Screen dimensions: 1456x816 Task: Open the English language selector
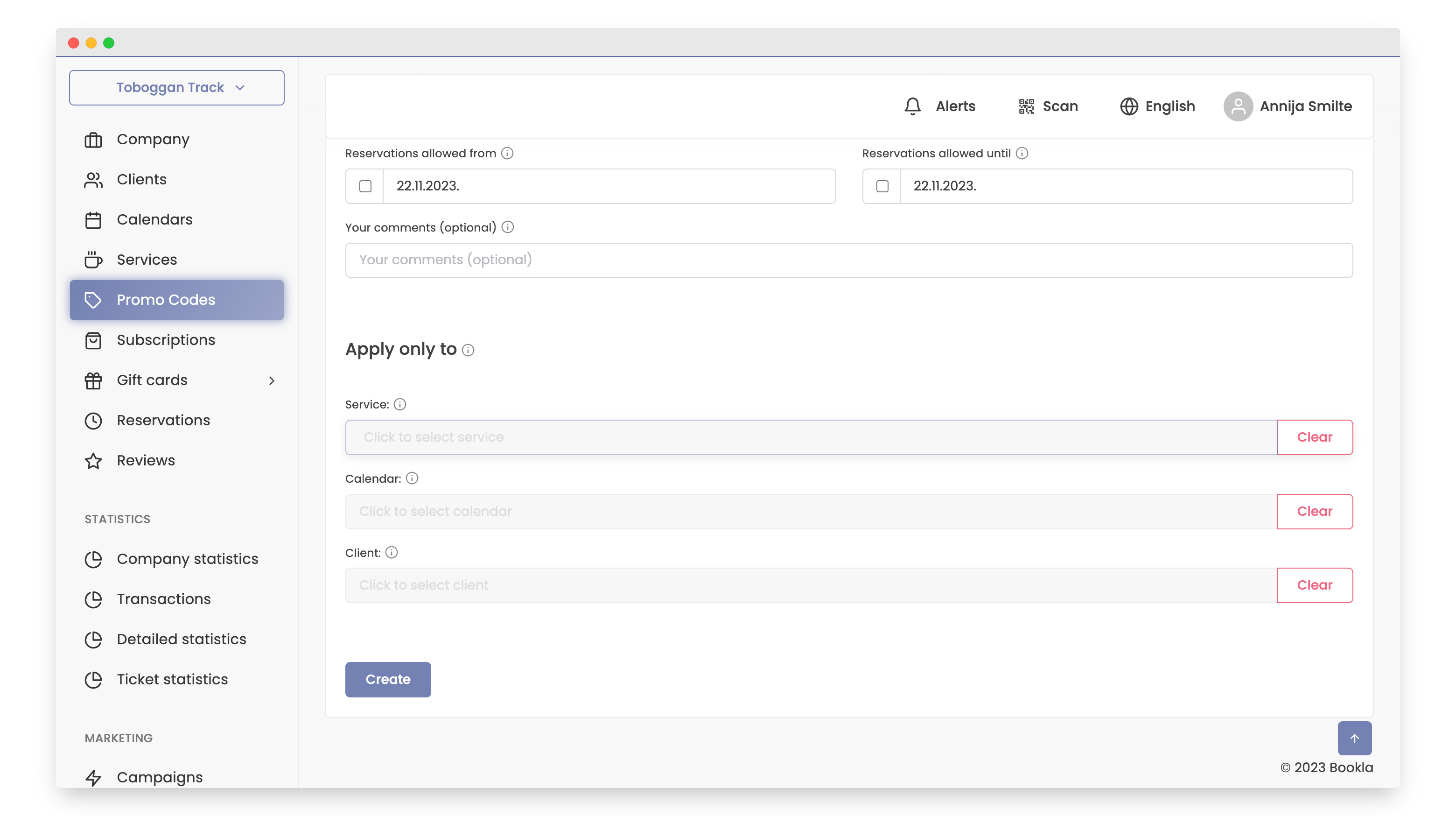coord(1157,106)
